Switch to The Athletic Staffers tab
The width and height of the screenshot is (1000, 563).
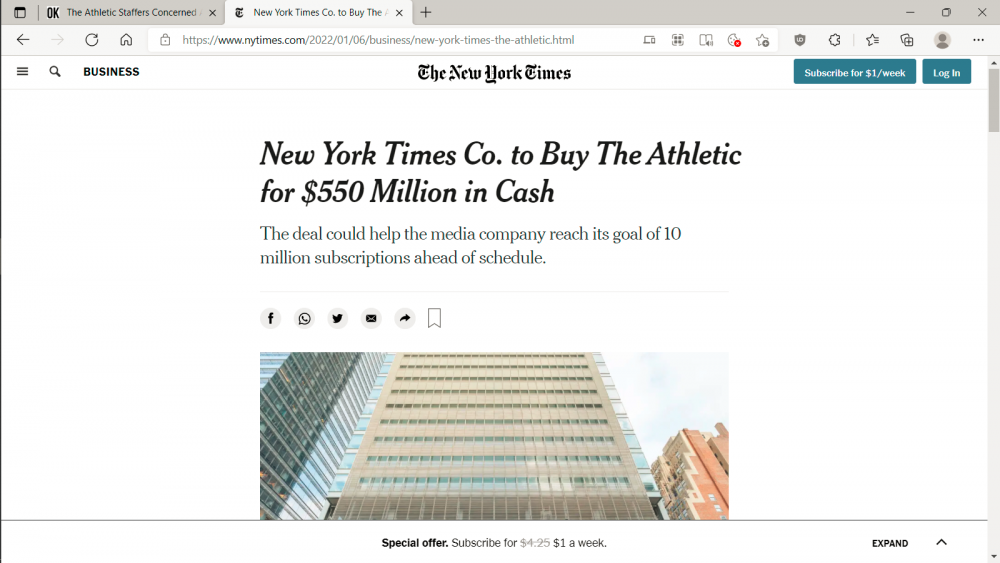130,13
